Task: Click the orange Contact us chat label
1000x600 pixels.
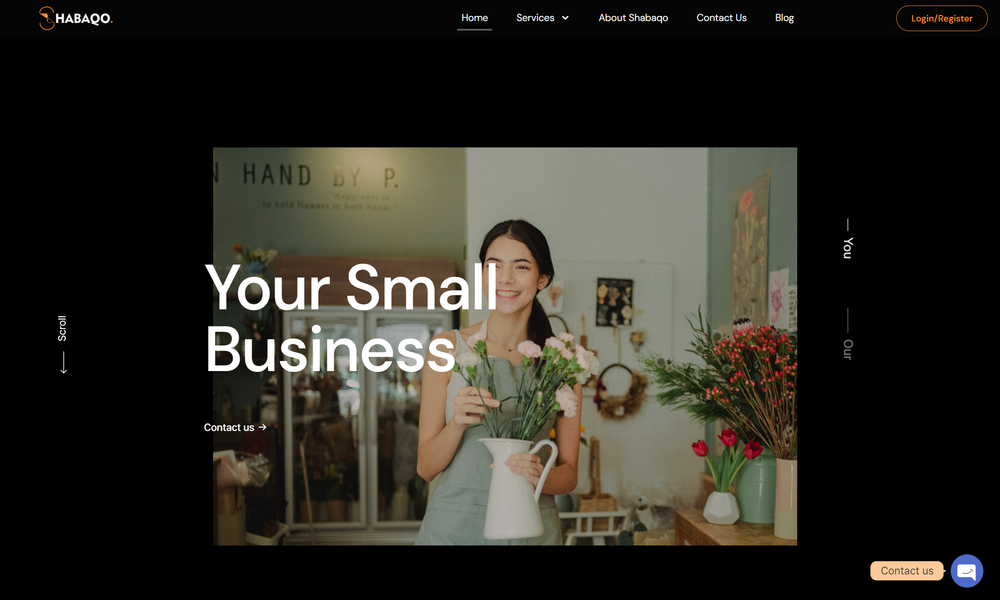Action: [907, 571]
